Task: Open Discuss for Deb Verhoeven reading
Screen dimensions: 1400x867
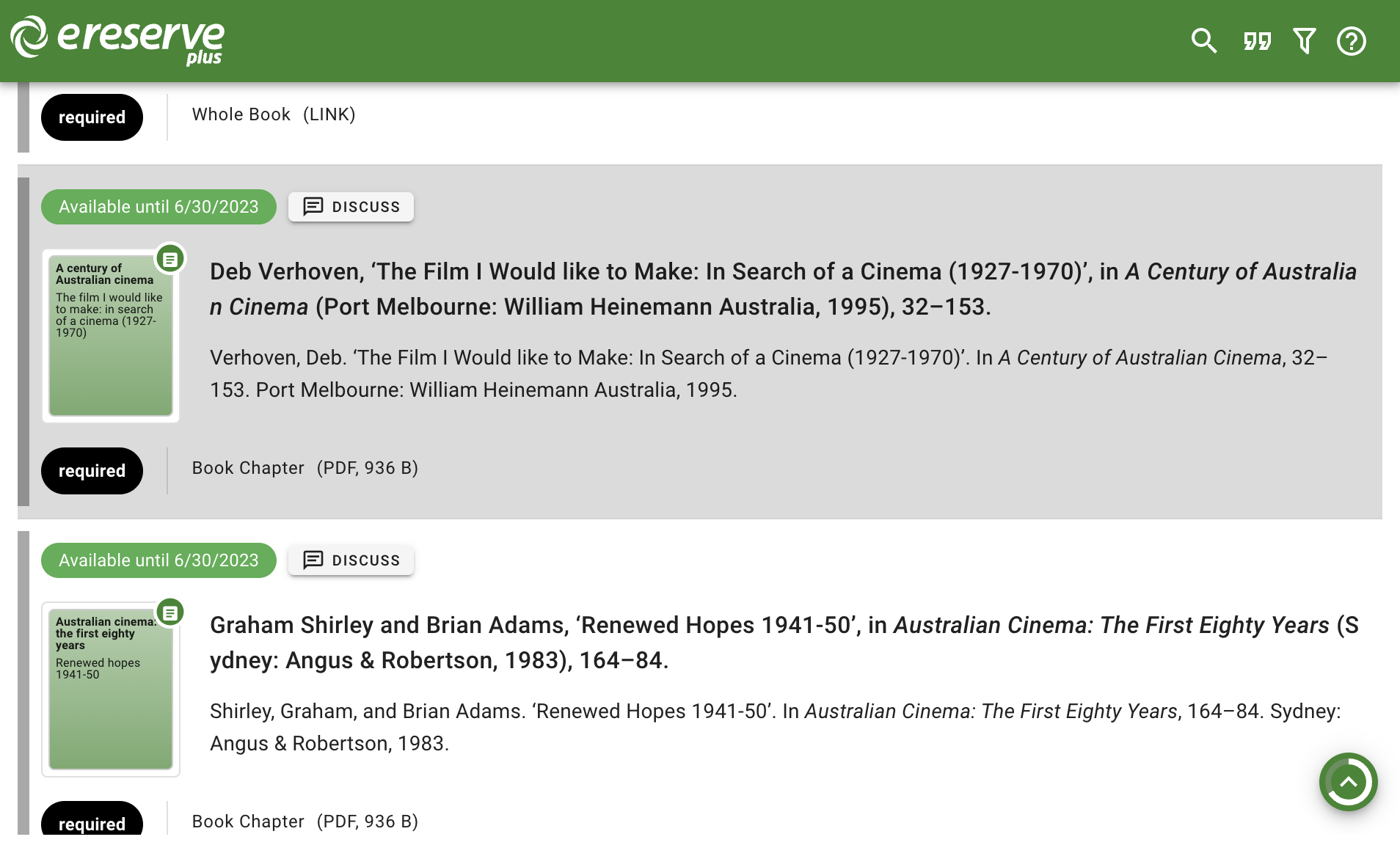Action: (x=351, y=207)
